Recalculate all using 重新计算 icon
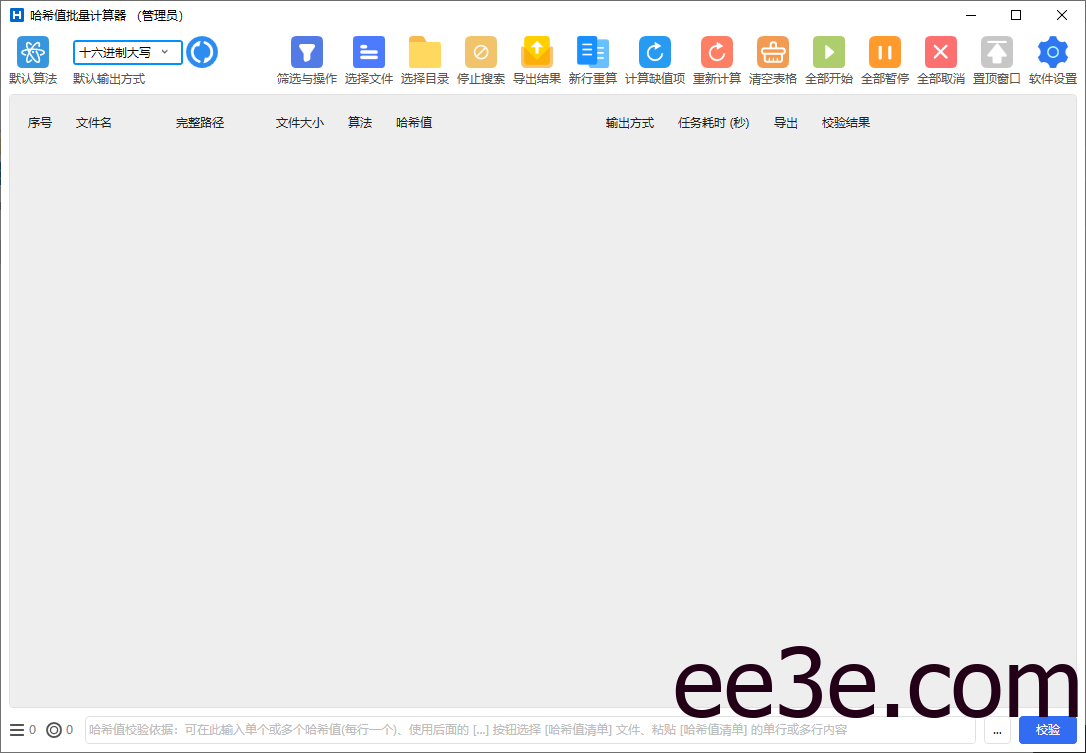The width and height of the screenshot is (1086, 753). [x=715, y=52]
